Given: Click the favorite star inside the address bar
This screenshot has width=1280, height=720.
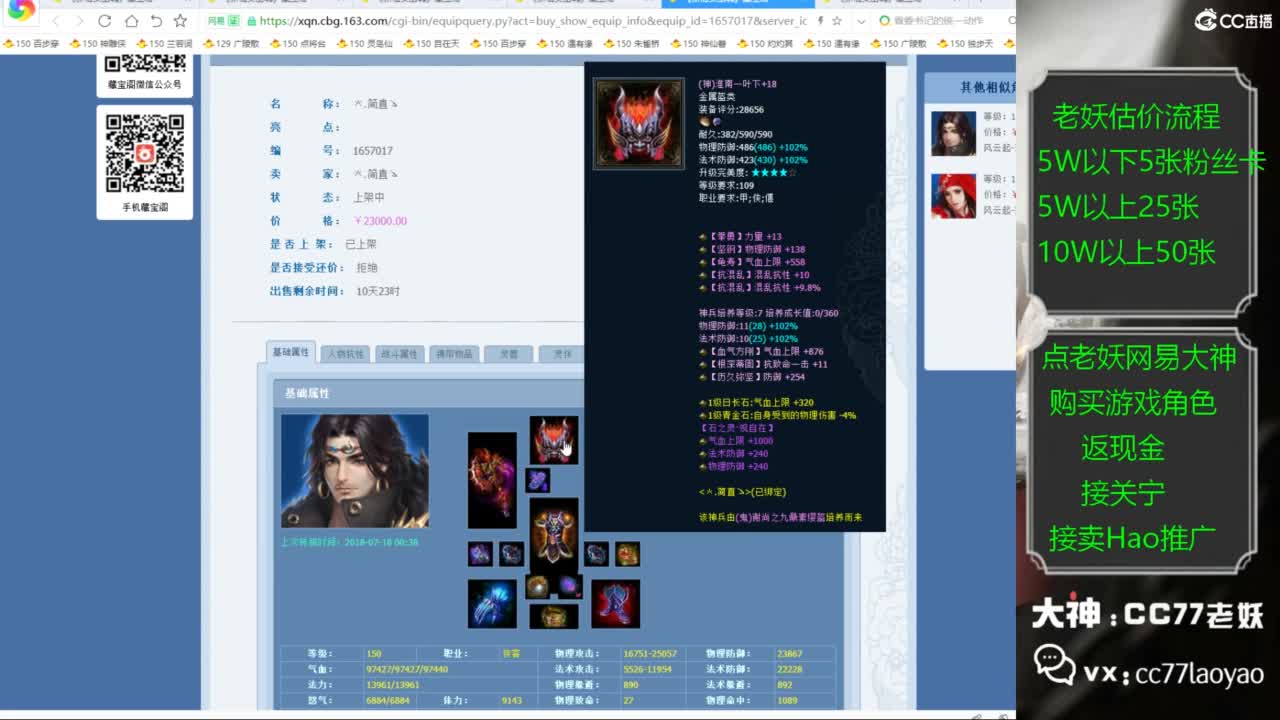Looking at the screenshot, I should (837, 21).
